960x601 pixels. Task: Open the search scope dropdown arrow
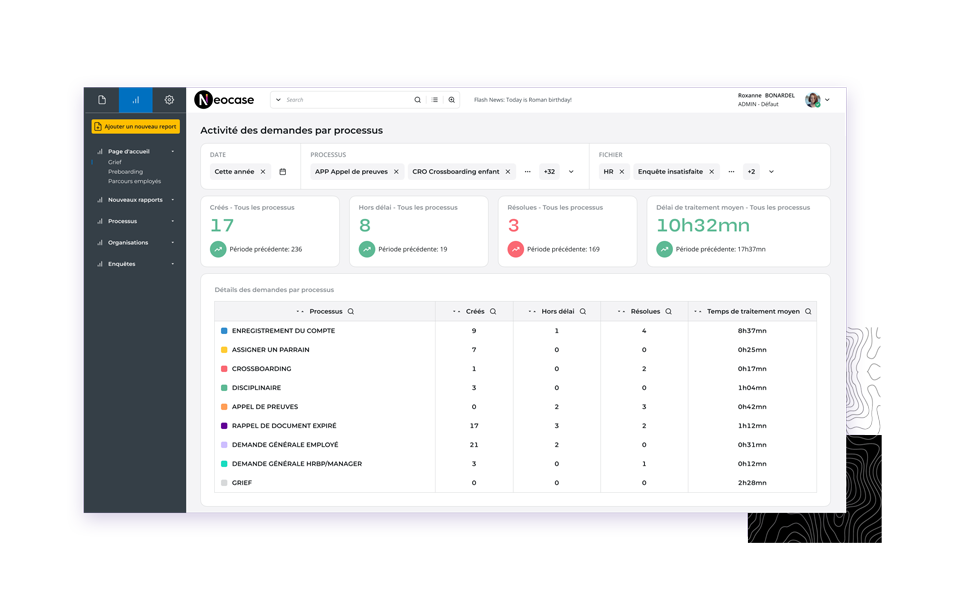coord(278,100)
